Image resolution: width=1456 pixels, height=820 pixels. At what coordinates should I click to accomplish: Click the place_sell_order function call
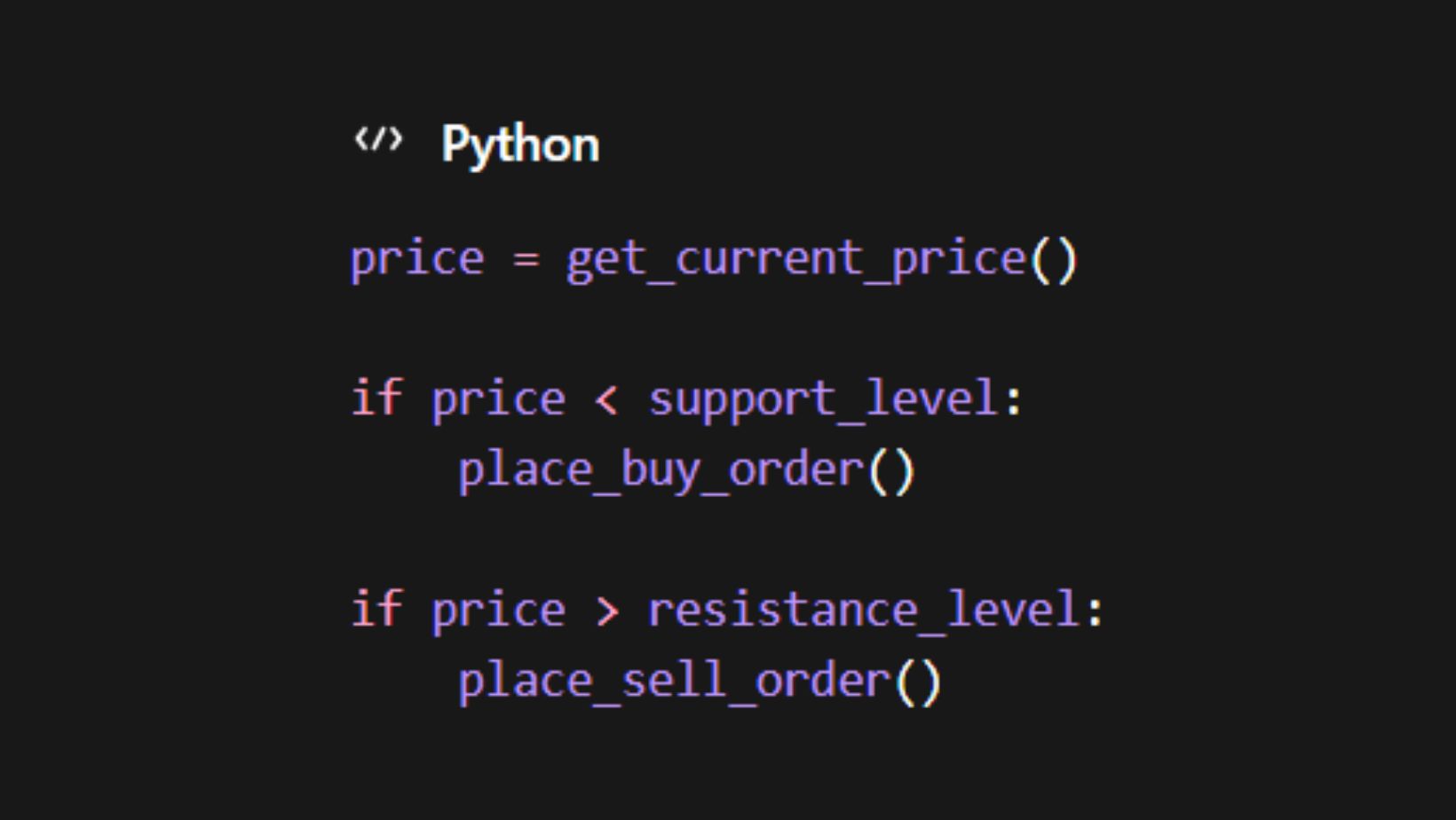coord(675,682)
